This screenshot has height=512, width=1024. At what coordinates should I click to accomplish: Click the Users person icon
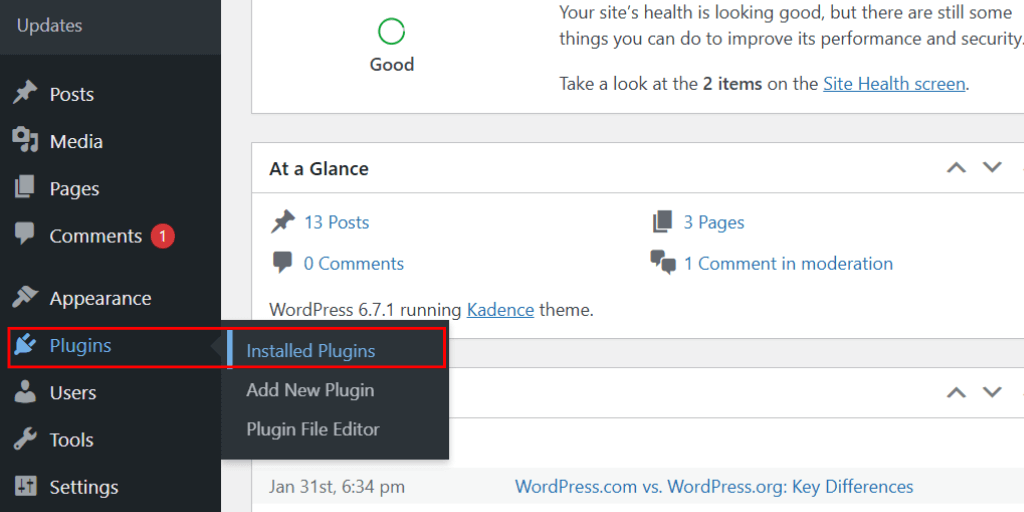click(x=25, y=392)
